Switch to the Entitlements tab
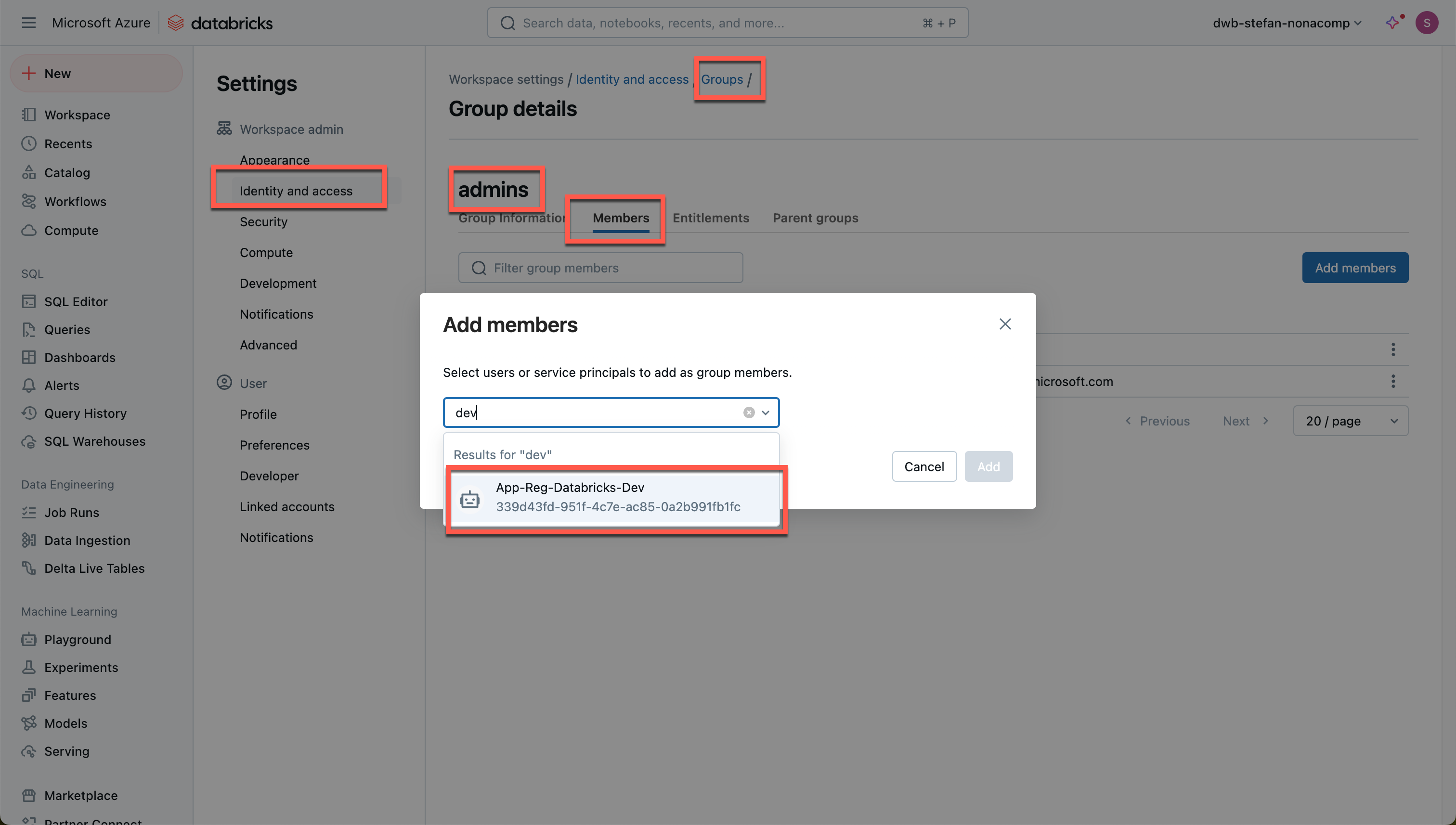 (x=710, y=218)
